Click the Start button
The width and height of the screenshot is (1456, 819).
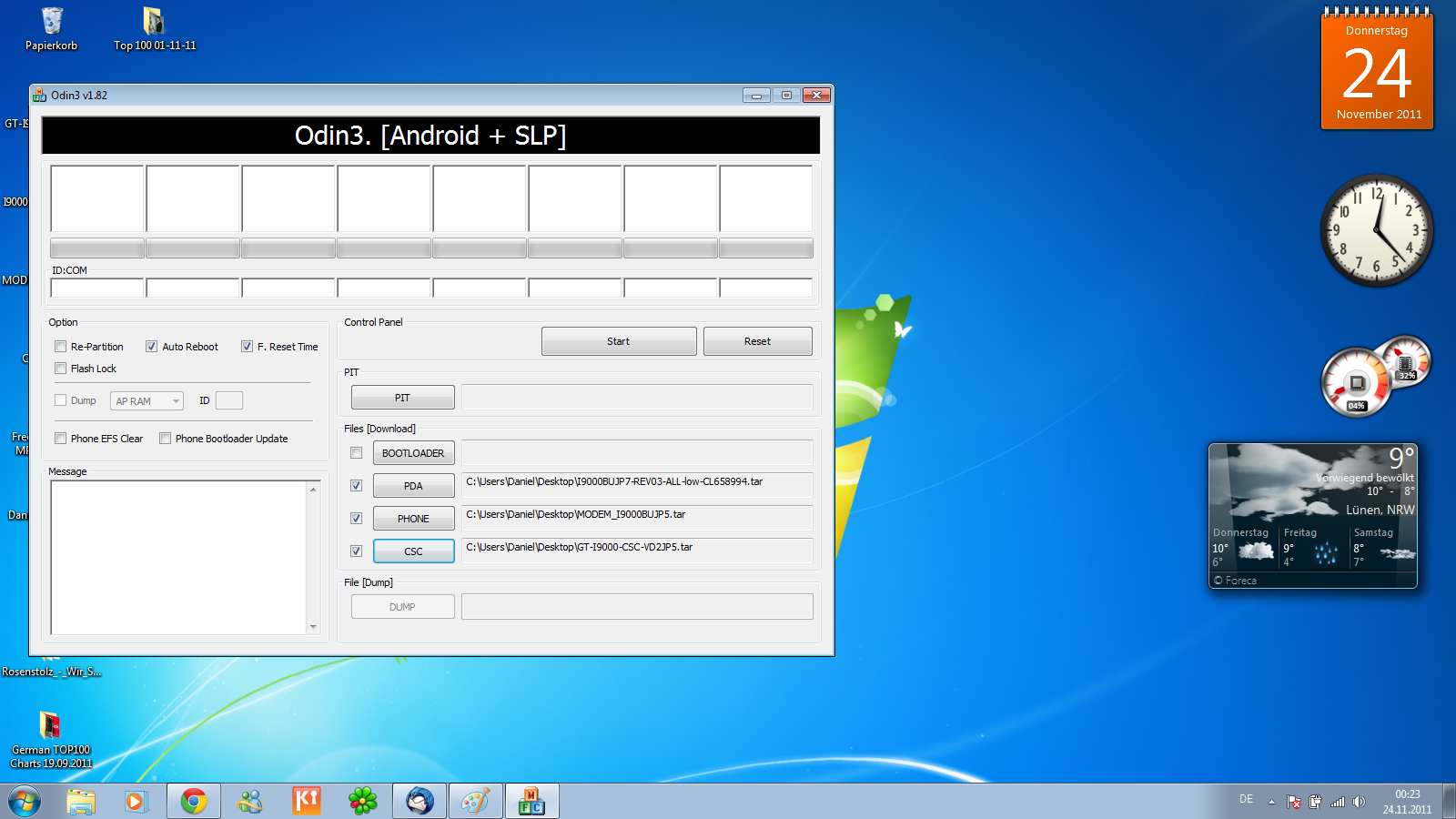coord(619,341)
